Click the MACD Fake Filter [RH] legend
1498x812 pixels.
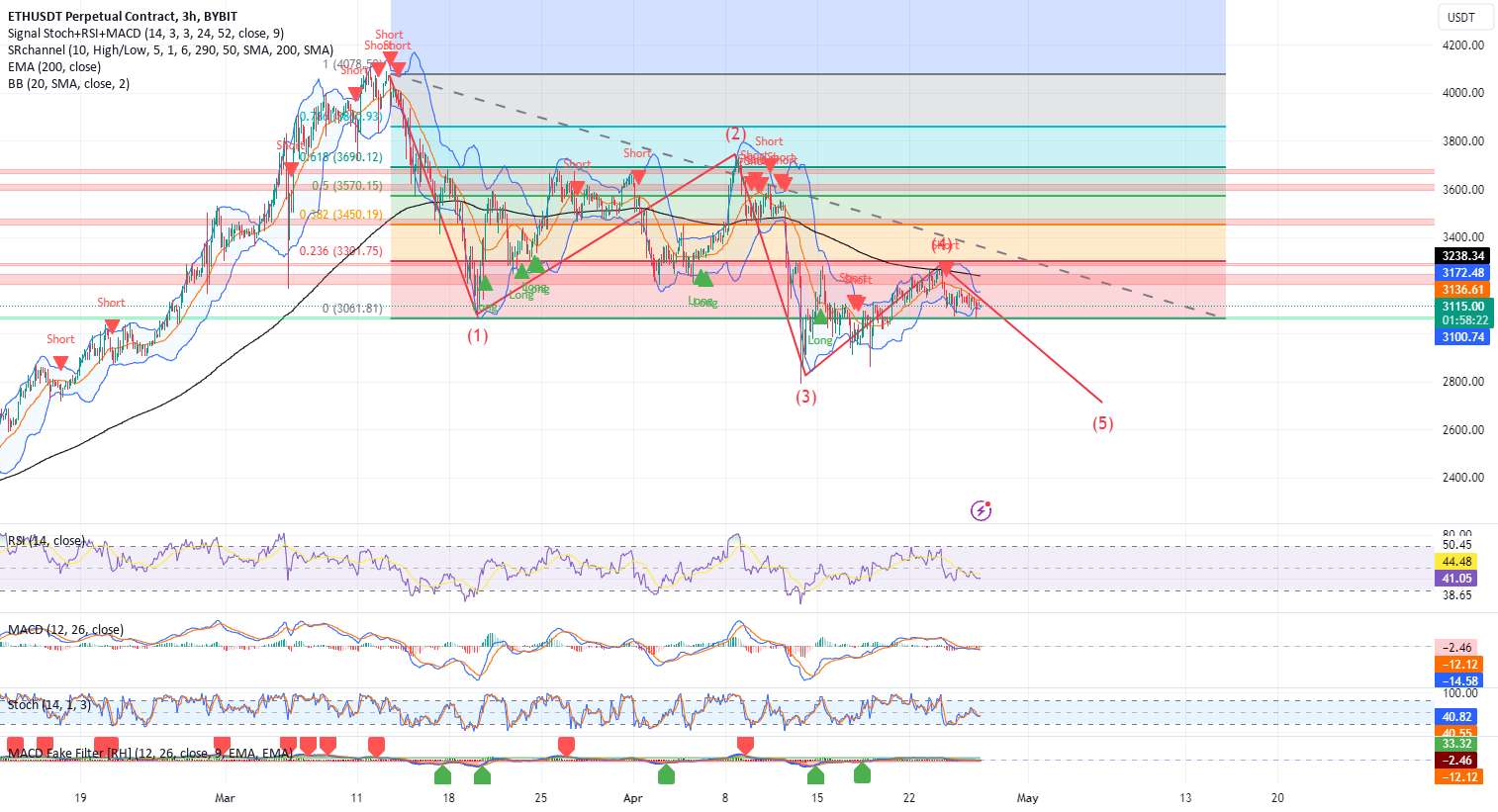point(149,754)
